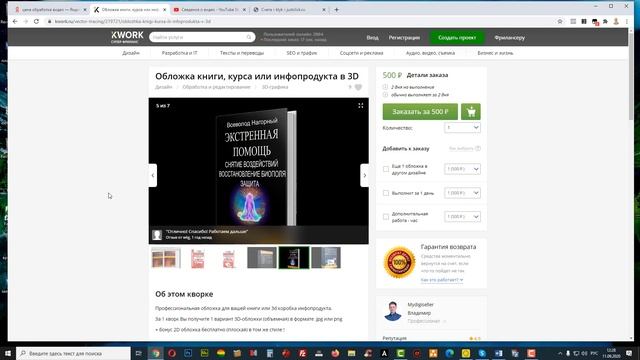Open the Windows Start menu
The width and height of the screenshot is (640, 360).
[7, 353]
